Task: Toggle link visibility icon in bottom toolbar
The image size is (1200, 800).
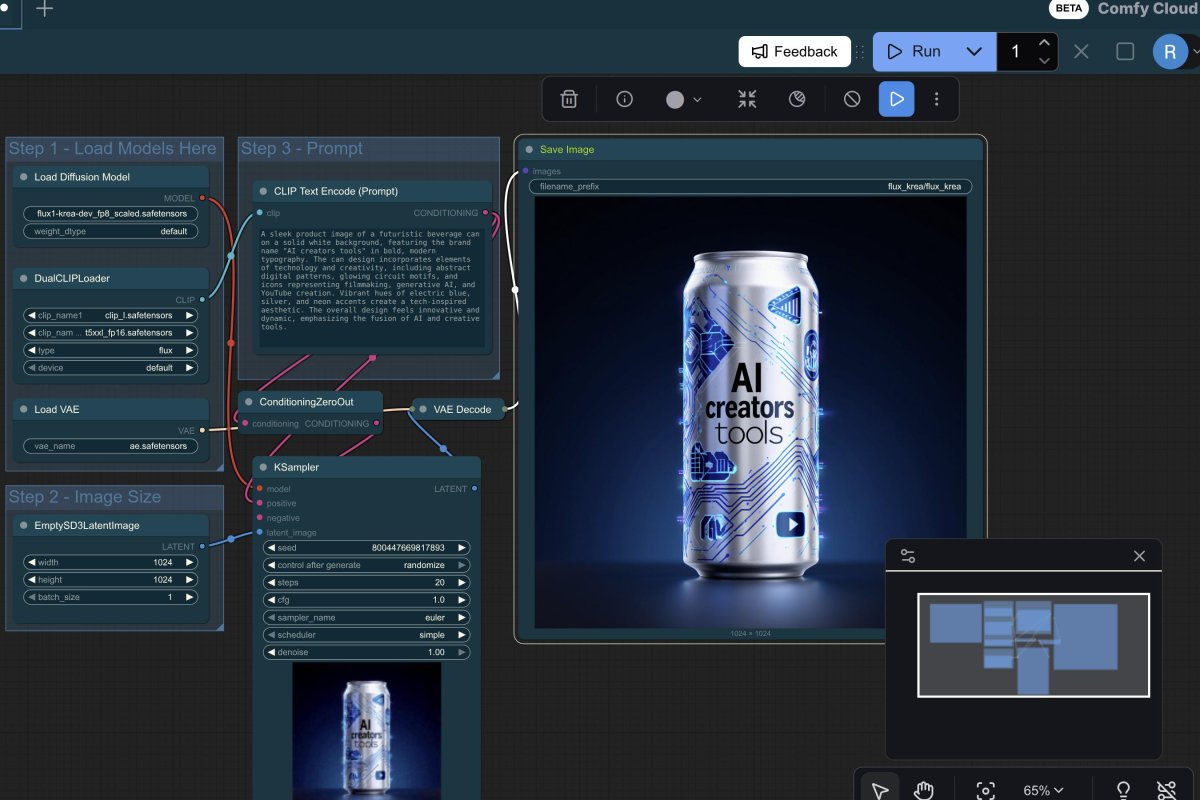Action: click(1165, 790)
